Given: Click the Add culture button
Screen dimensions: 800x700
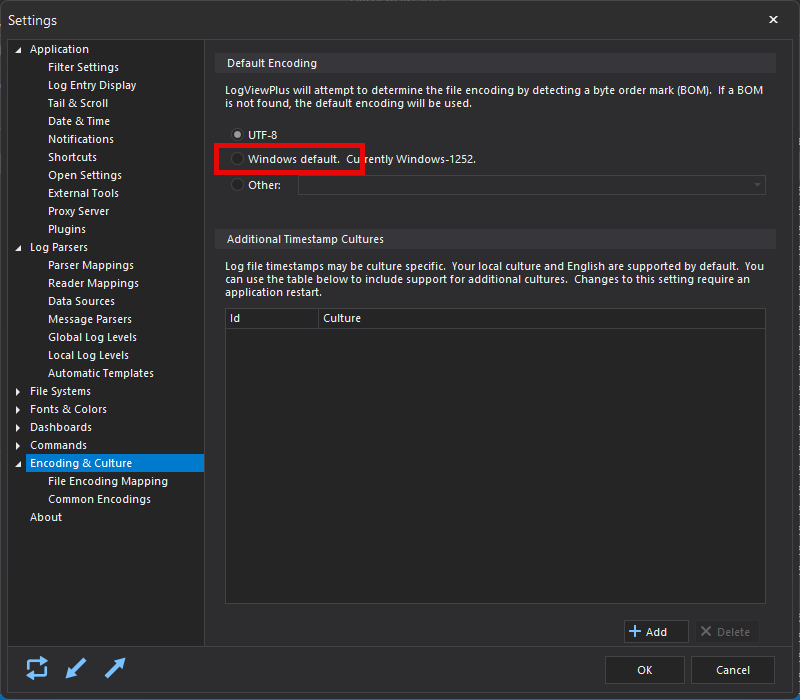Looking at the screenshot, I should (656, 632).
